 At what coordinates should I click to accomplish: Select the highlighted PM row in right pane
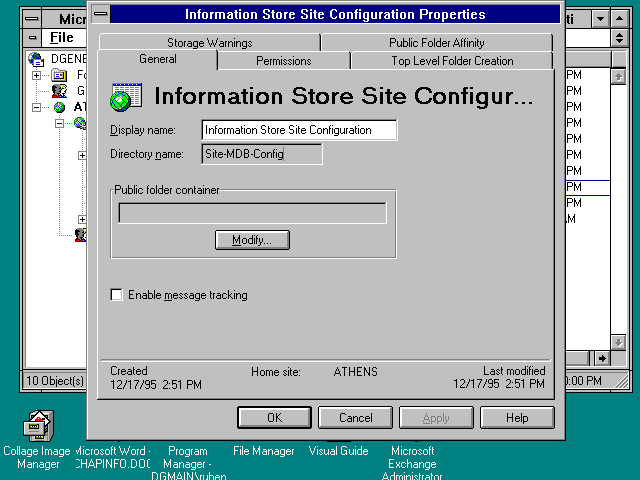click(x=588, y=187)
